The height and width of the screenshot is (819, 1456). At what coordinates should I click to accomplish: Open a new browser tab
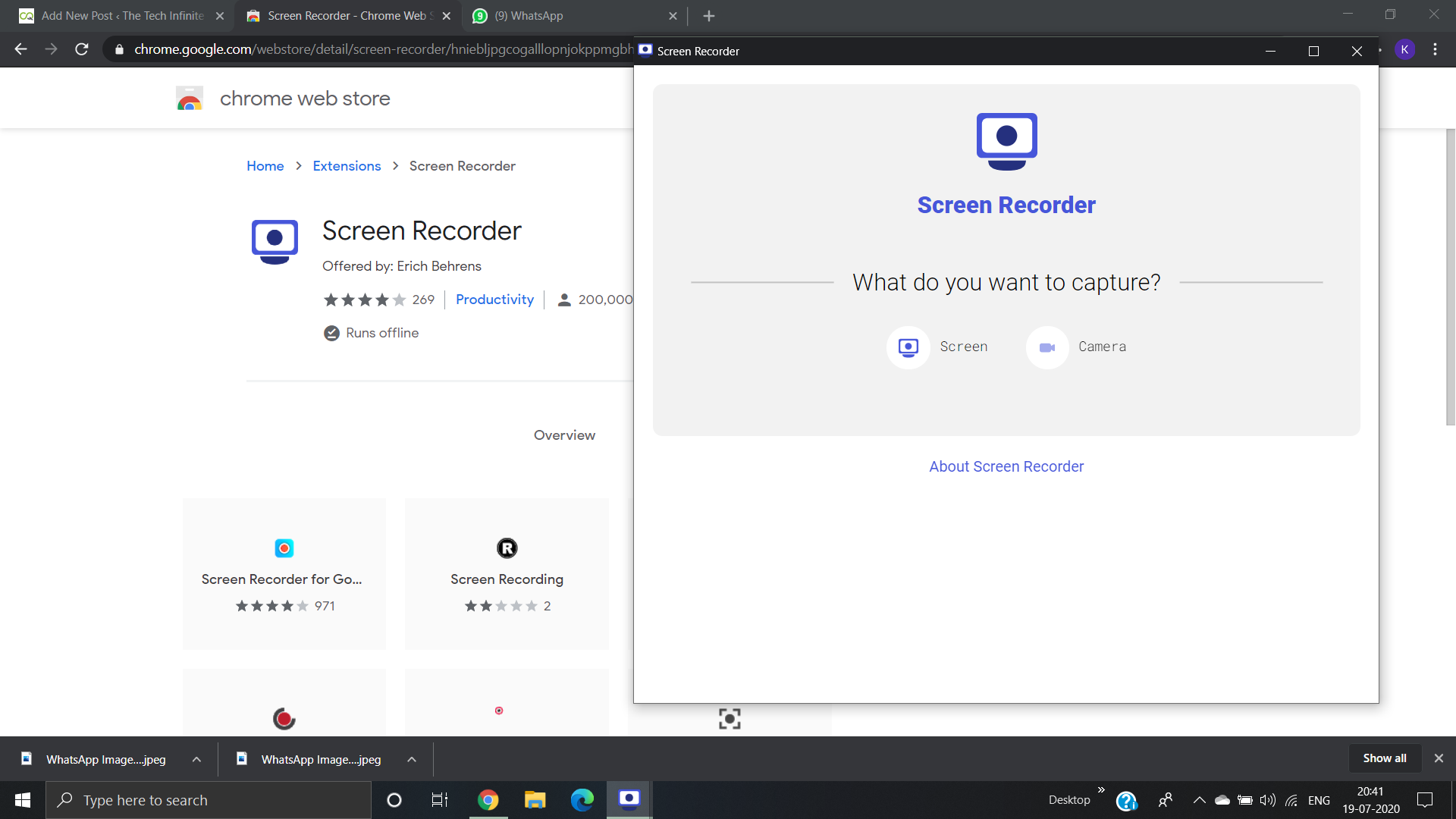[709, 16]
